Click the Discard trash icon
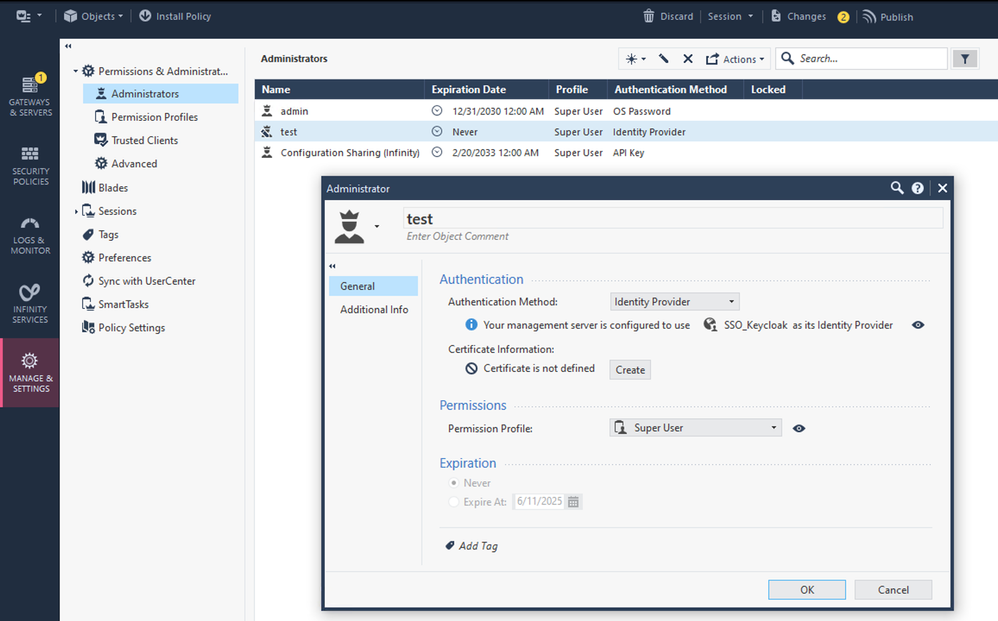 [649, 16]
